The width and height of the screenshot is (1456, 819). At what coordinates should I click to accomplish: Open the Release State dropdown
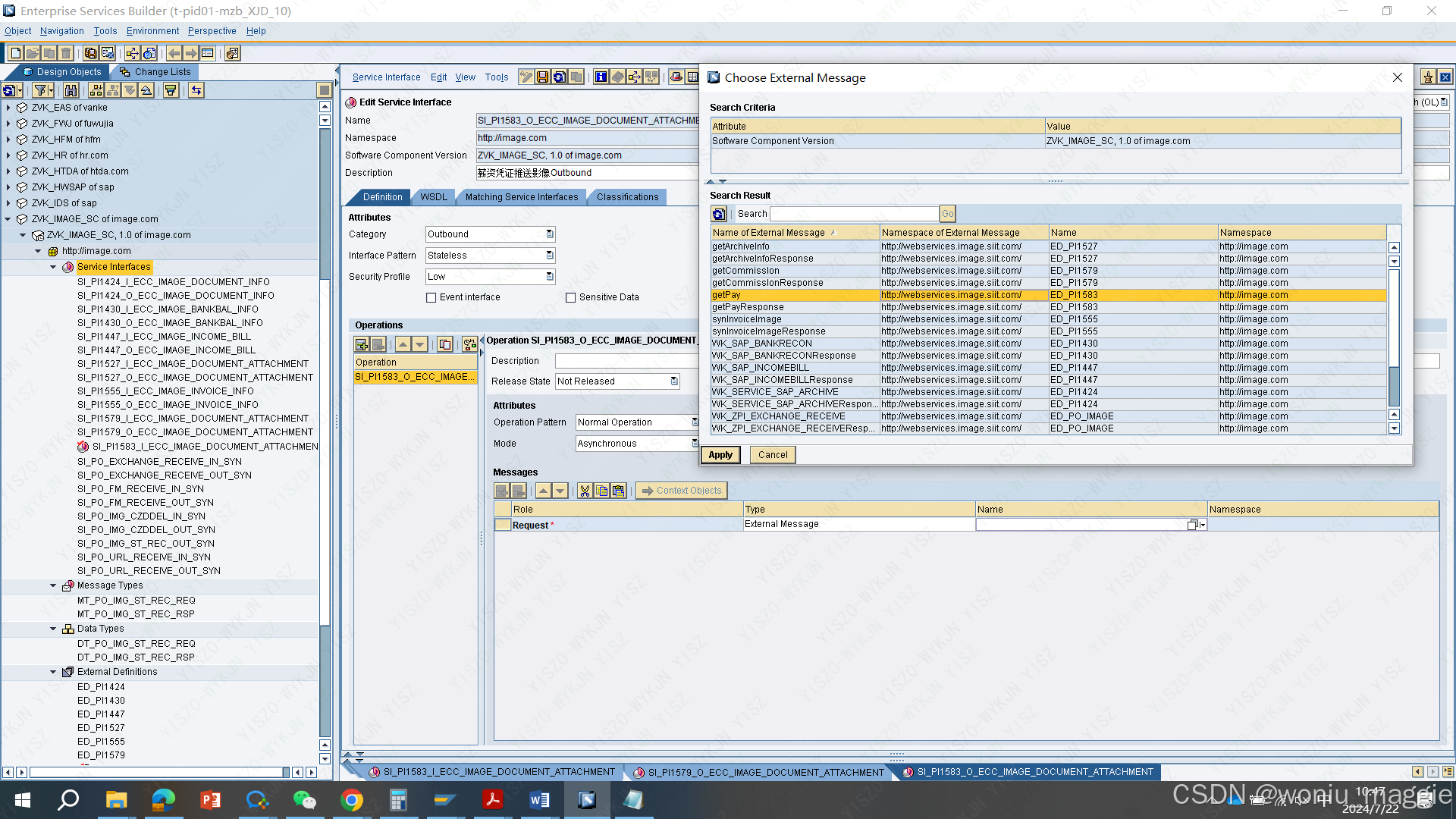pos(674,381)
